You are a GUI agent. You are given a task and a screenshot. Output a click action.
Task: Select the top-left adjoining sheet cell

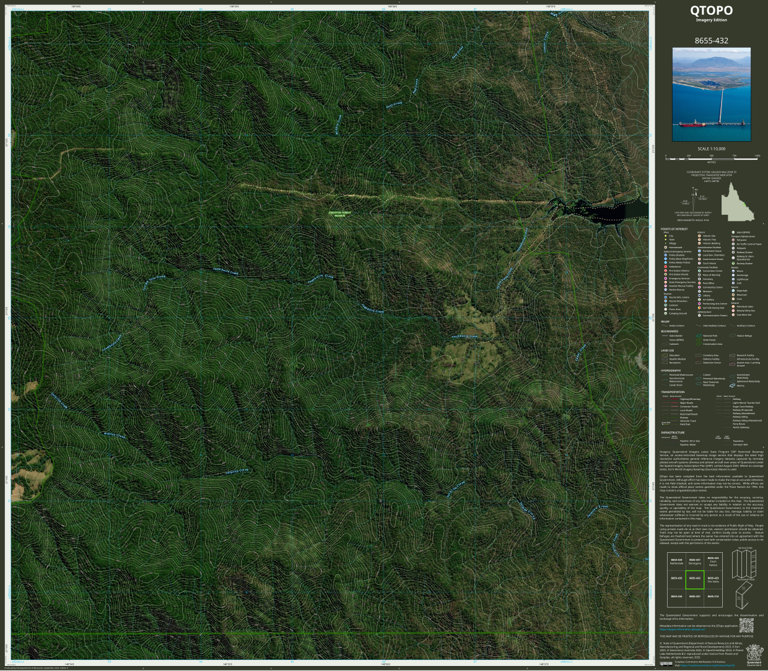click(676, 561)
